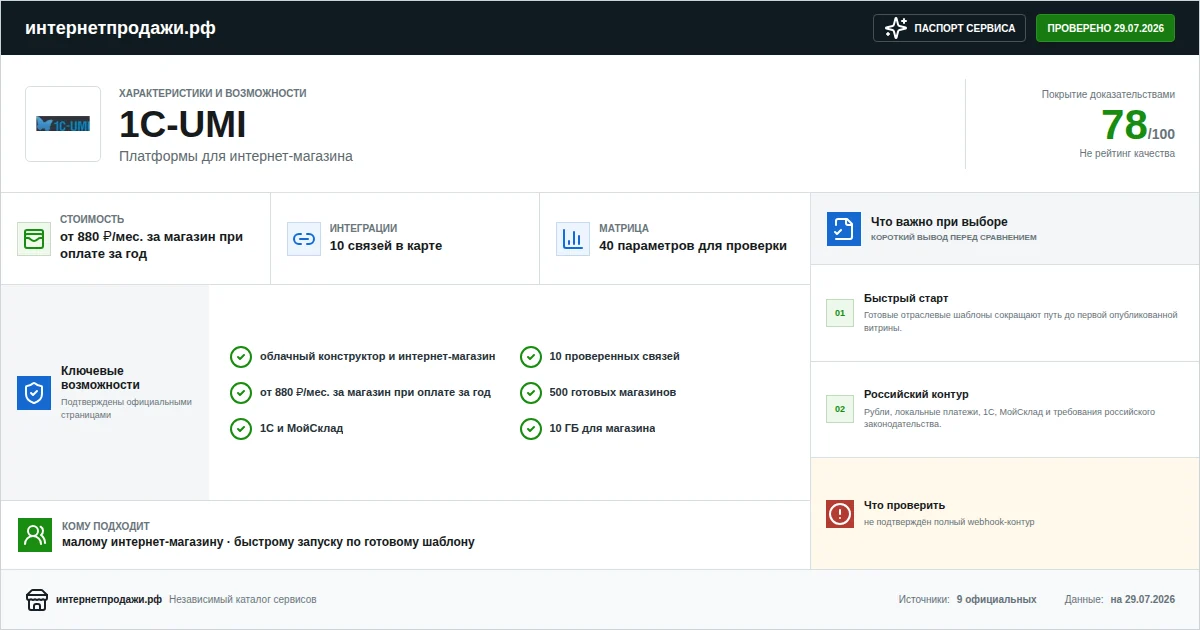Click Независимый каталог сервисов footer text
The image size is (1200, 630).
(x=243, y=599)
